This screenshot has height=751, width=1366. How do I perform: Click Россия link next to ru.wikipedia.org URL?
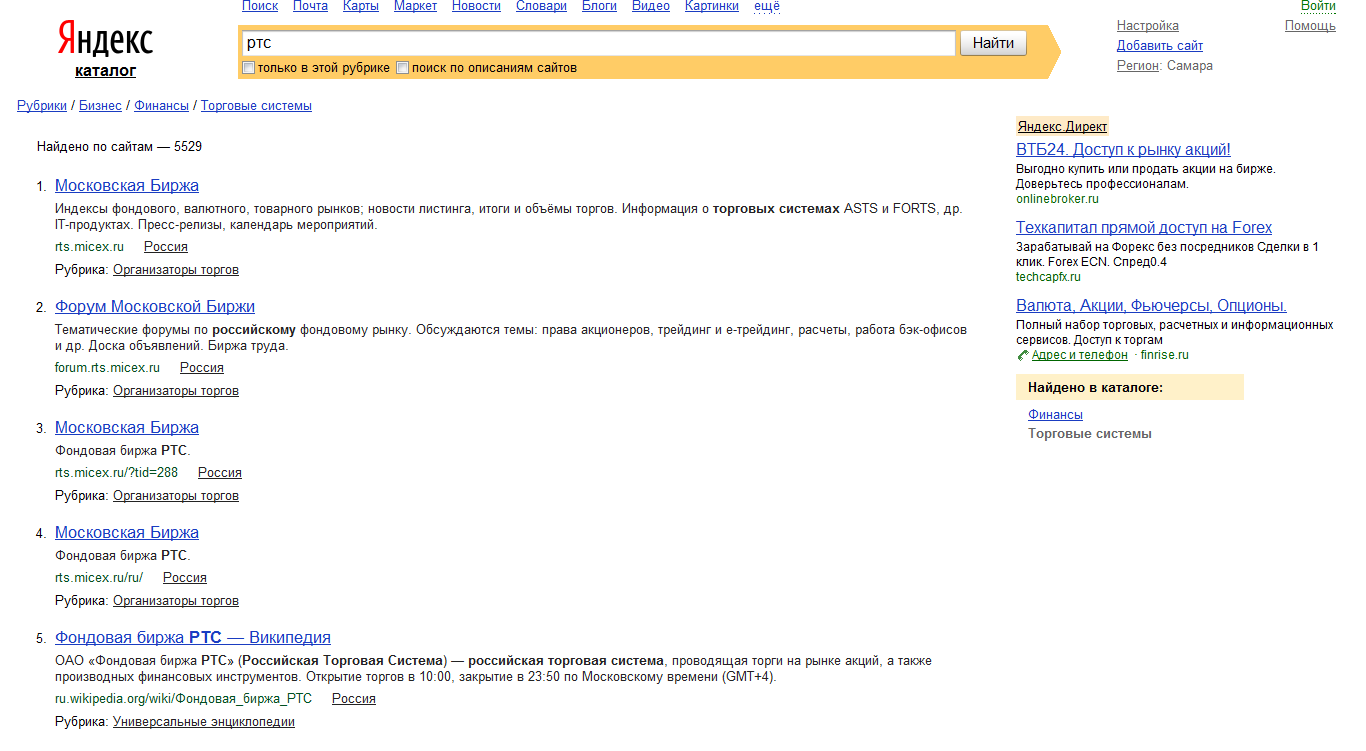click(x=354, y=699)
